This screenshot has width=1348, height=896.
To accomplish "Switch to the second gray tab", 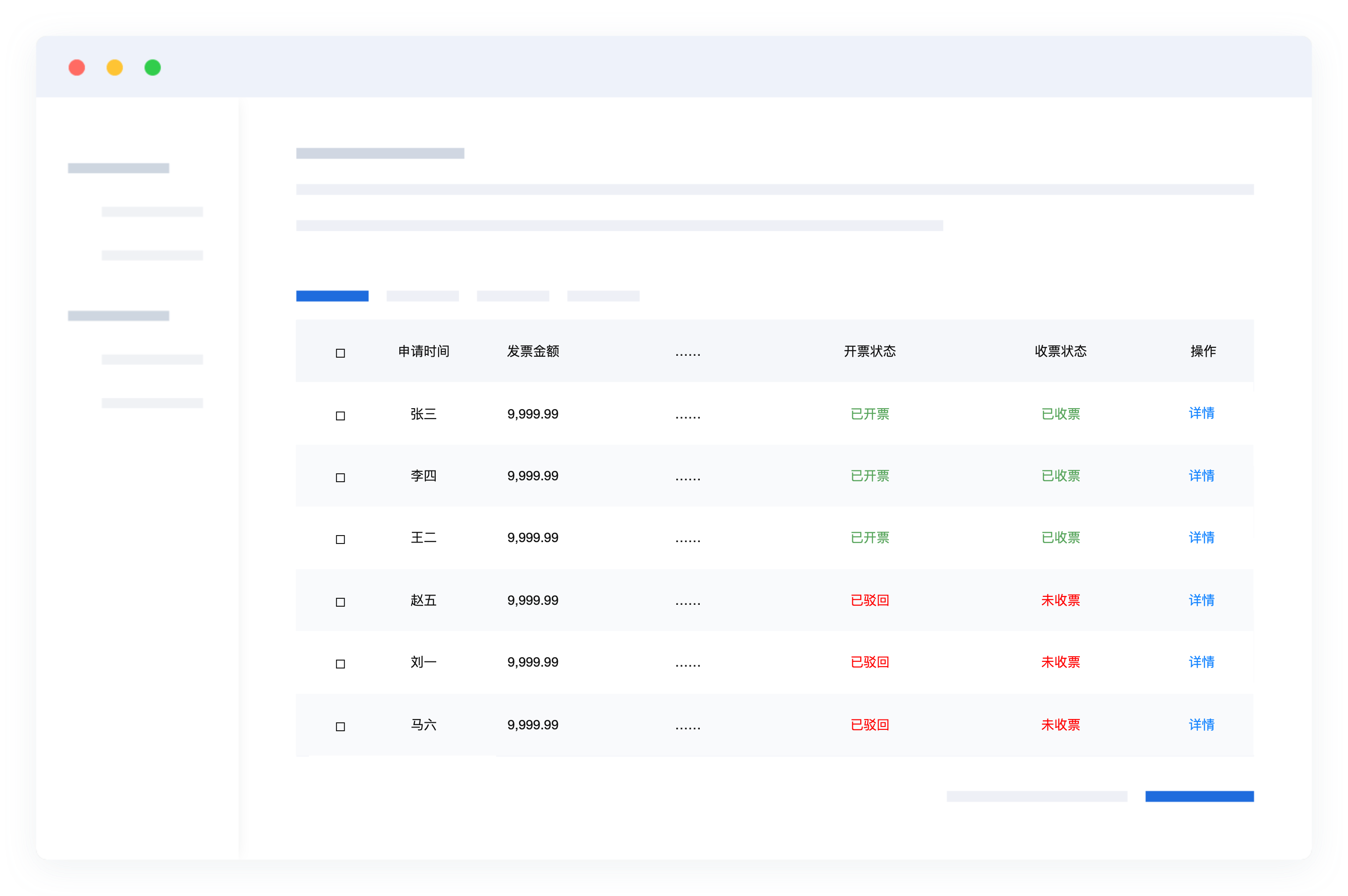I will coord(513,296).
